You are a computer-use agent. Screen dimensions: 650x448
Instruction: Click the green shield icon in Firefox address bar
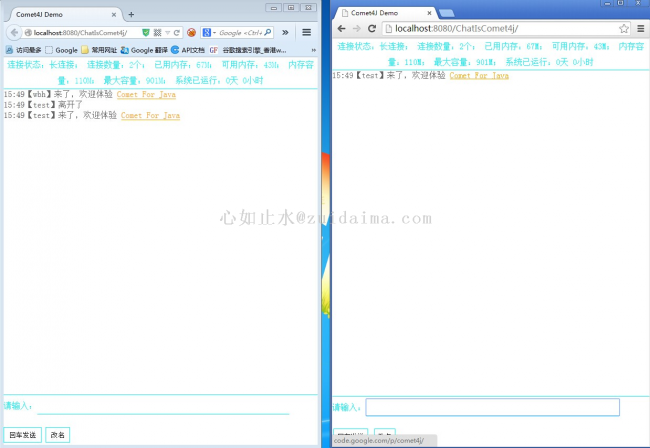point(146,32)
